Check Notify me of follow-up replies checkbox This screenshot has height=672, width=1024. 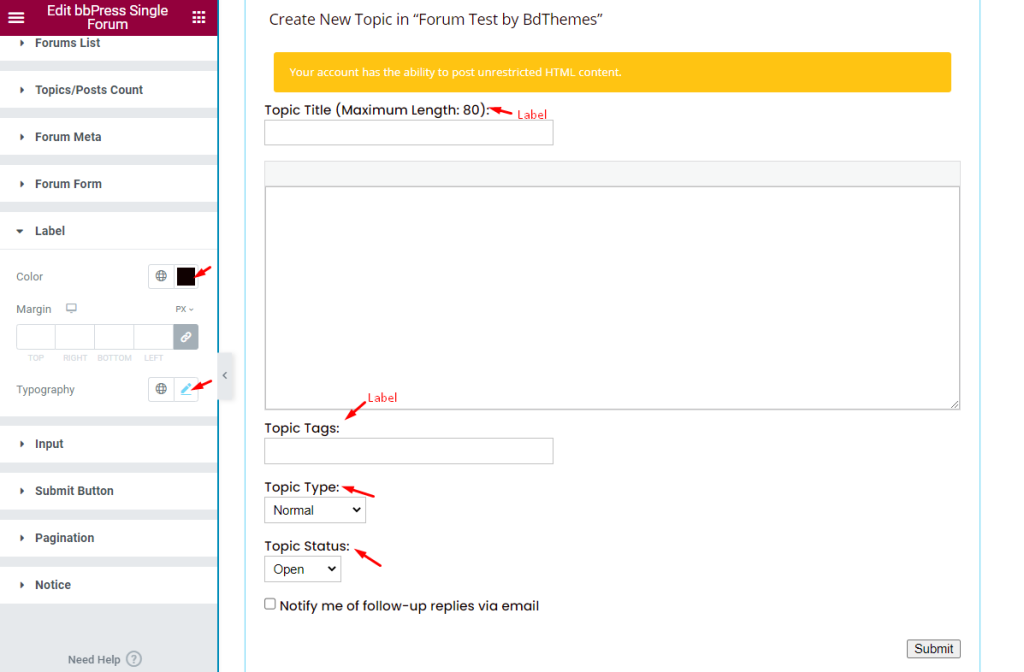[x=270, y=604]
